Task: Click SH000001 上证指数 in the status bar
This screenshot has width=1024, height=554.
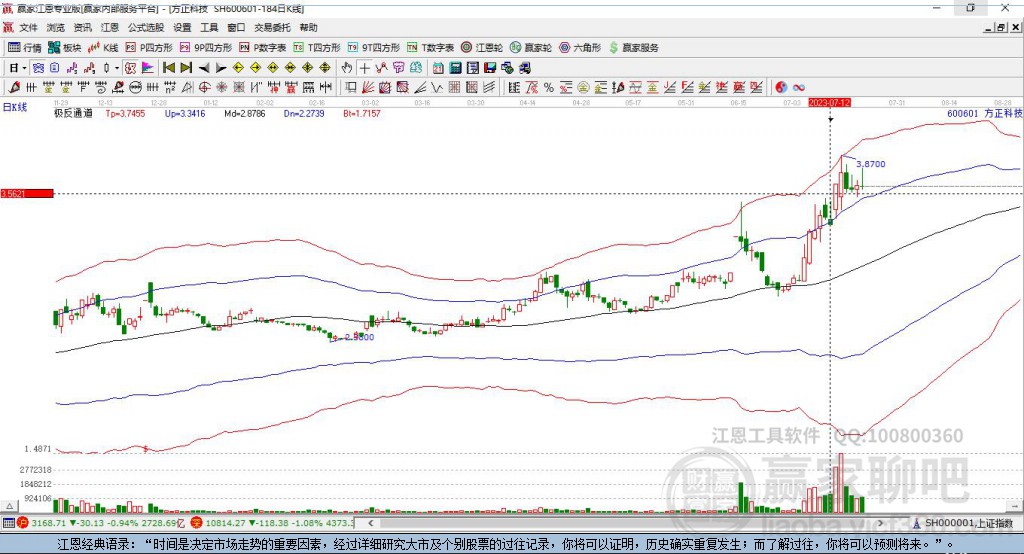Action: pos(968,522)
